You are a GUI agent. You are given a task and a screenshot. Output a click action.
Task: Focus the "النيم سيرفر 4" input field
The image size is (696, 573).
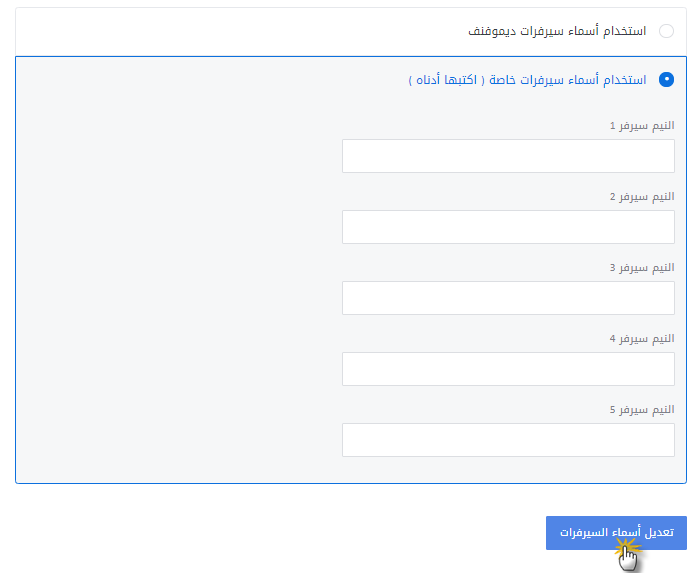(x=508, y=369)
